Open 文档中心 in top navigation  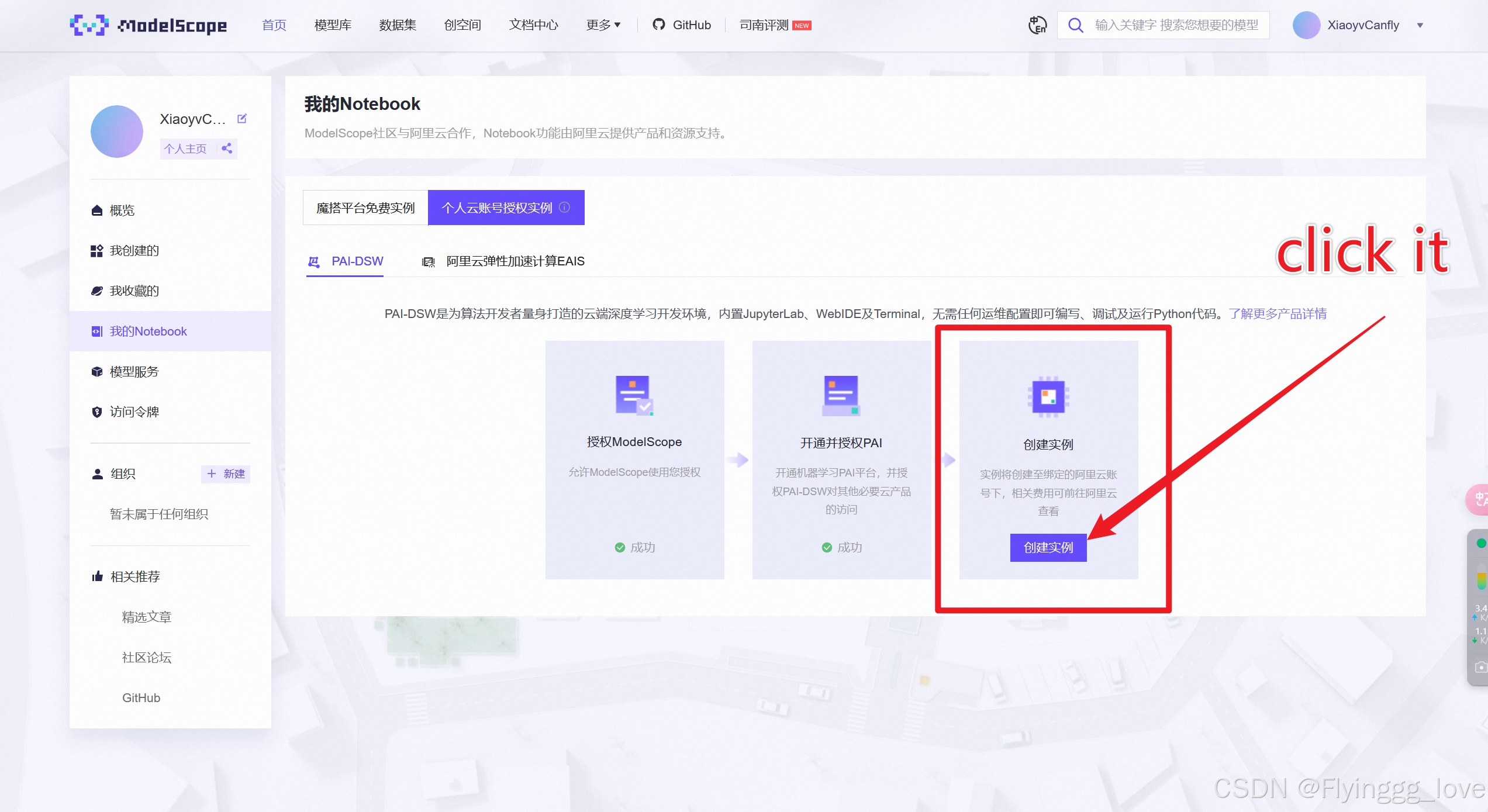(533, 25)
